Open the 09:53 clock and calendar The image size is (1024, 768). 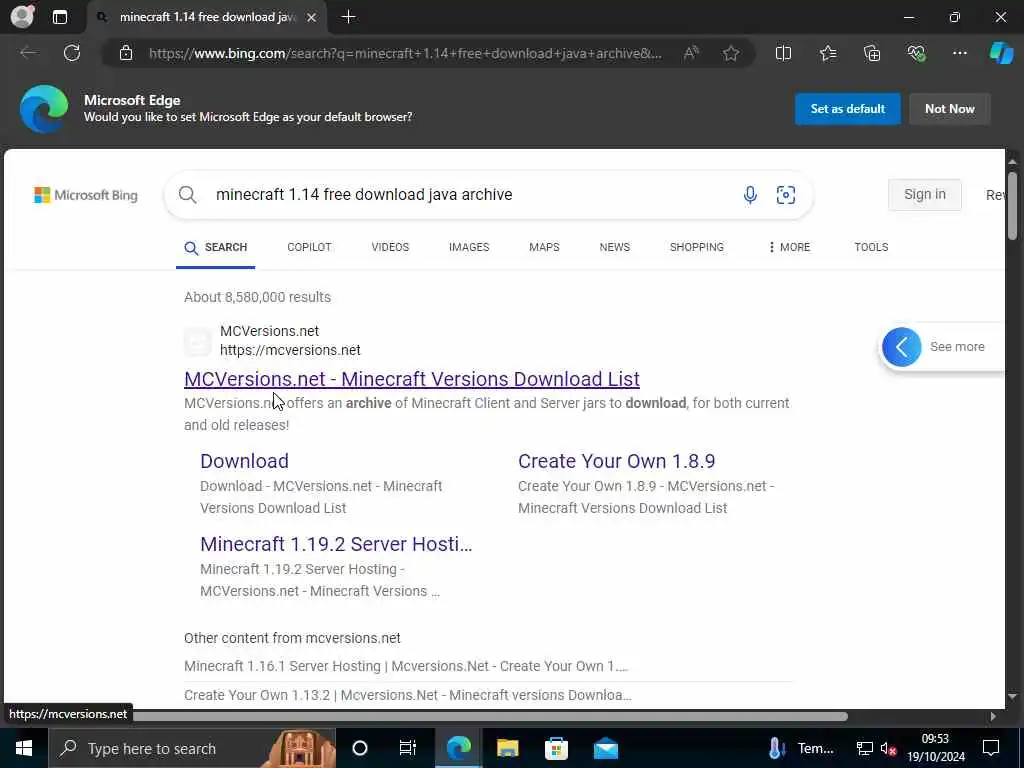935,748
